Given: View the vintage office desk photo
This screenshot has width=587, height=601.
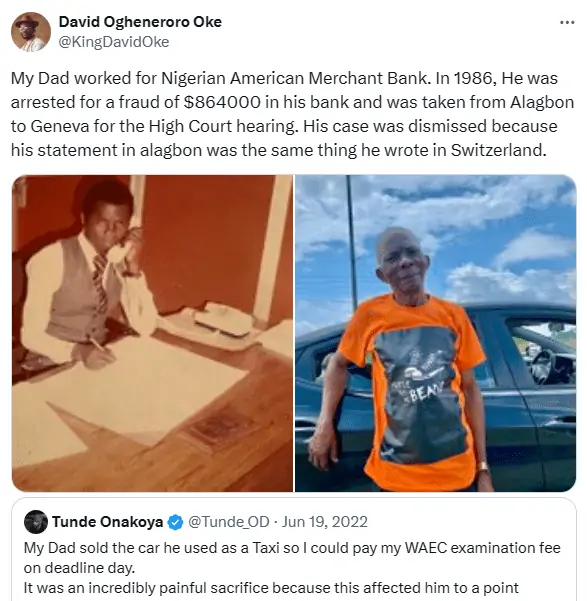Looking at the screenshot, I should click(152, 333).
